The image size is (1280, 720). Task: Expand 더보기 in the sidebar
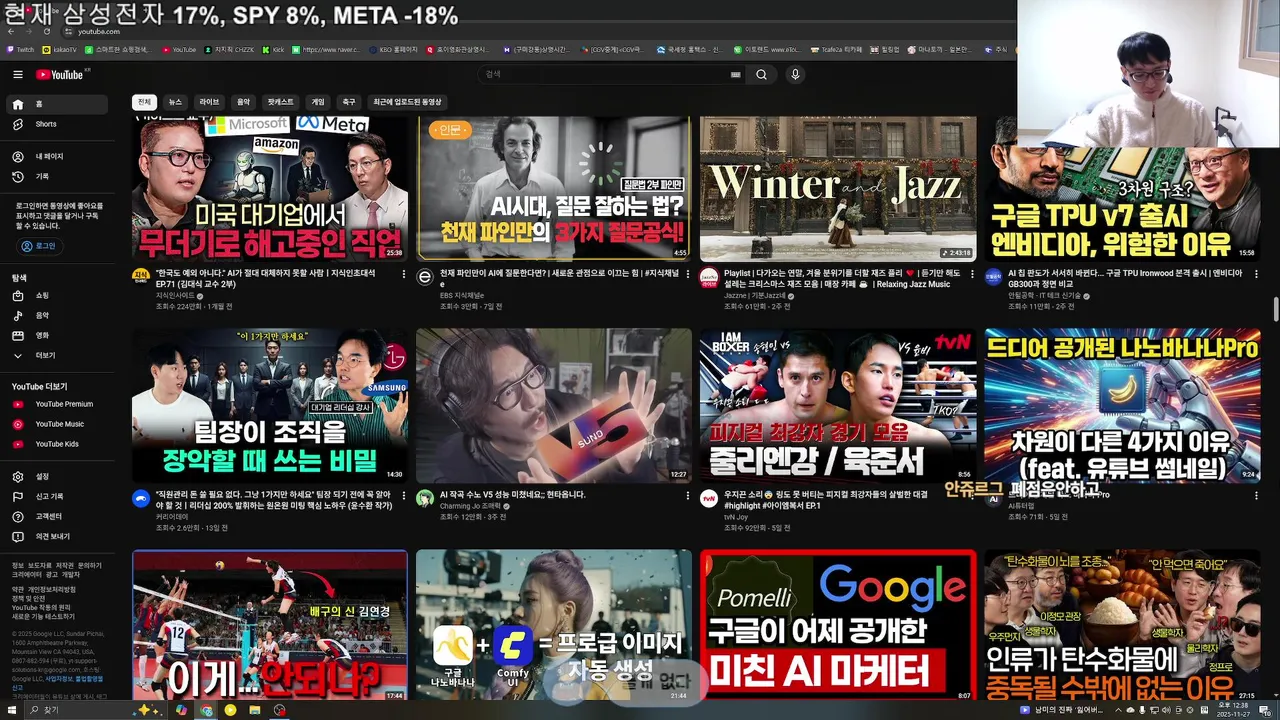58,356
